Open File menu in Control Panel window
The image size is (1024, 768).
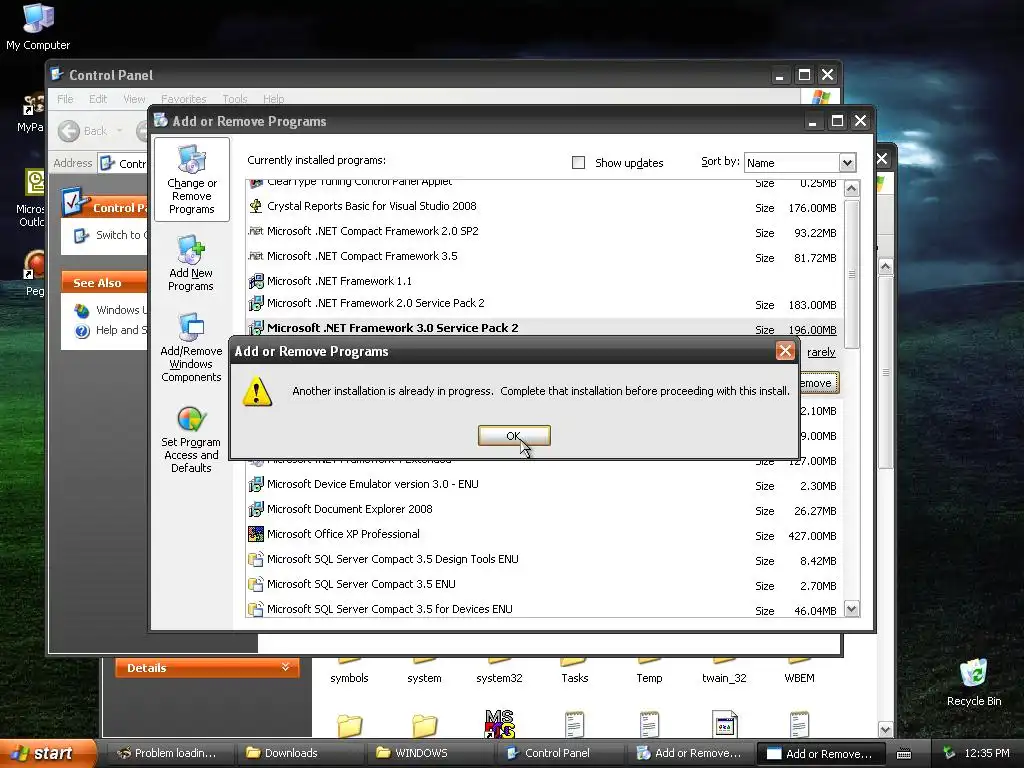click(65, 99)
